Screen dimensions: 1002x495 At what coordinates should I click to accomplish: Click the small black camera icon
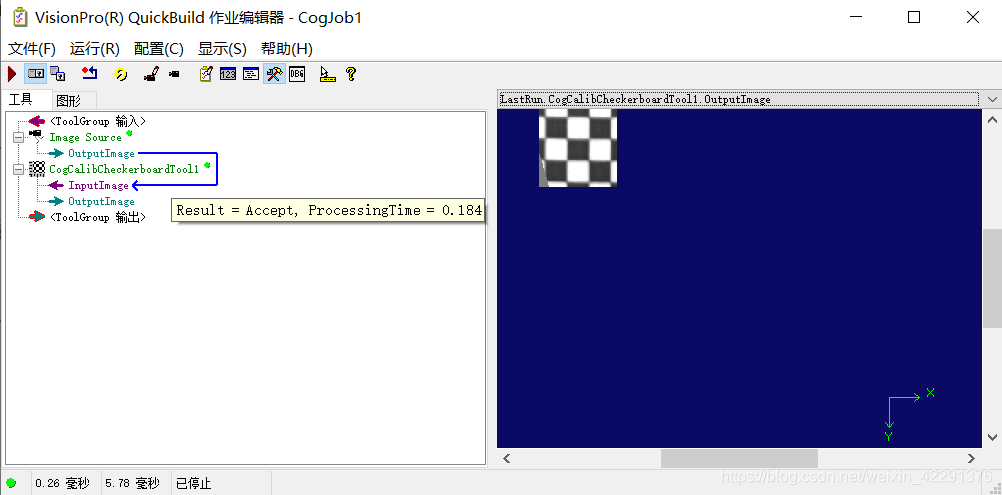[174, 74]
